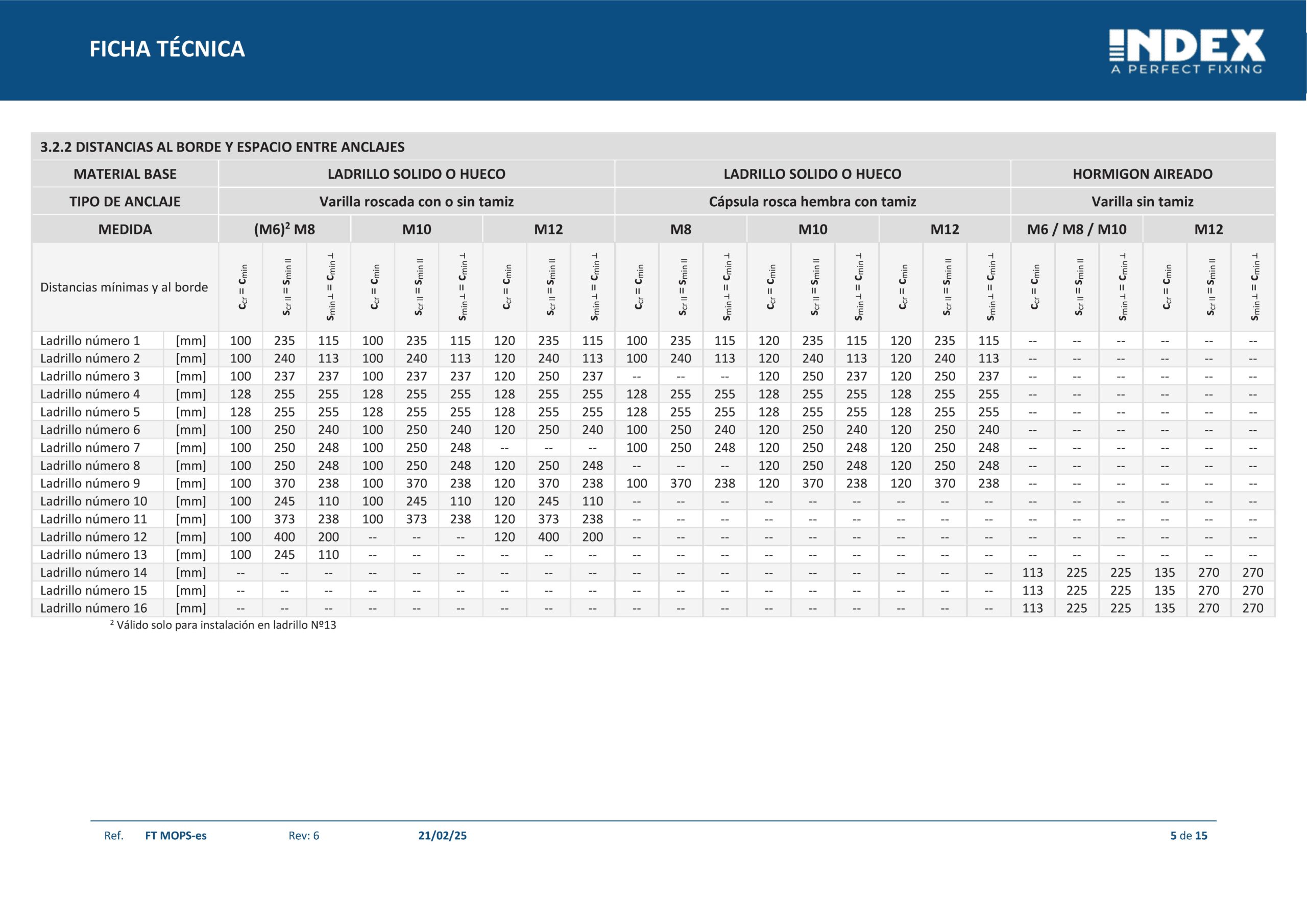Select the Ladrillo número 9 row label

click(x=90, y=483)
